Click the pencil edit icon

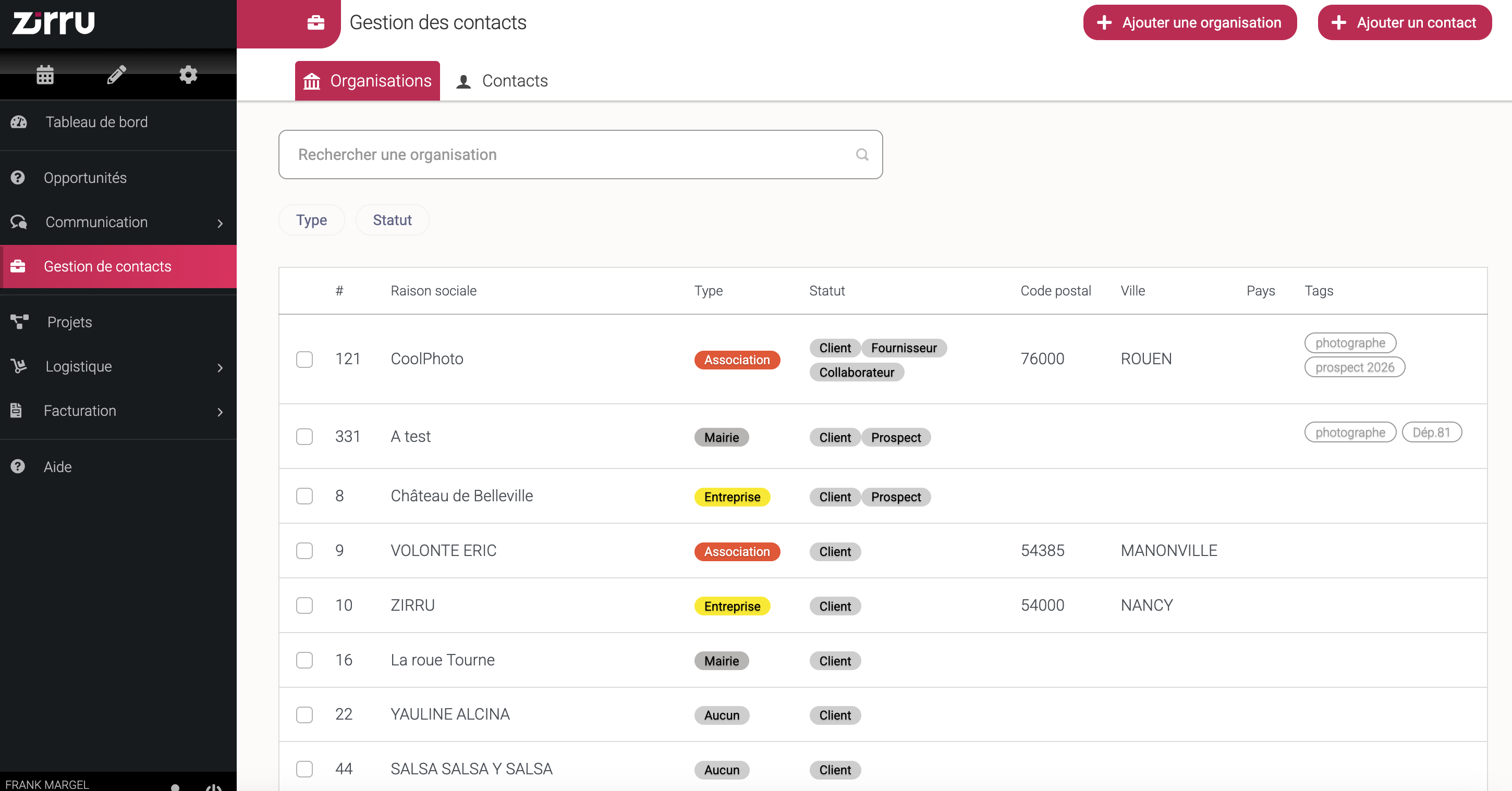(x=116, y=75)
